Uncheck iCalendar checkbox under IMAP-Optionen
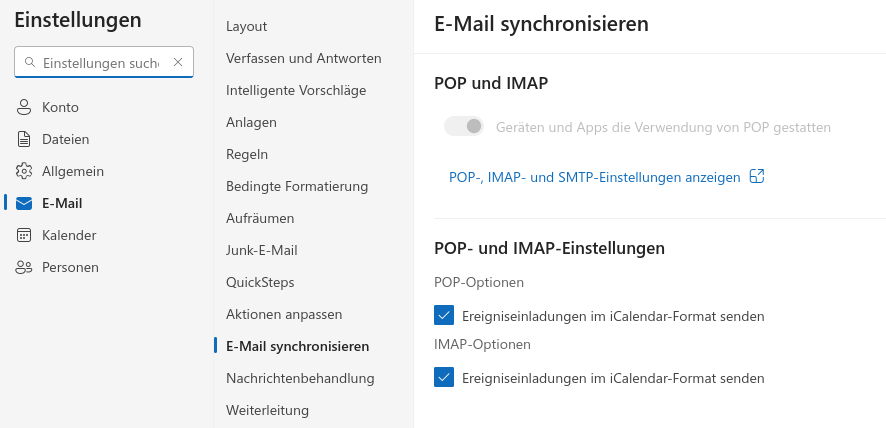 pos(444,377)
